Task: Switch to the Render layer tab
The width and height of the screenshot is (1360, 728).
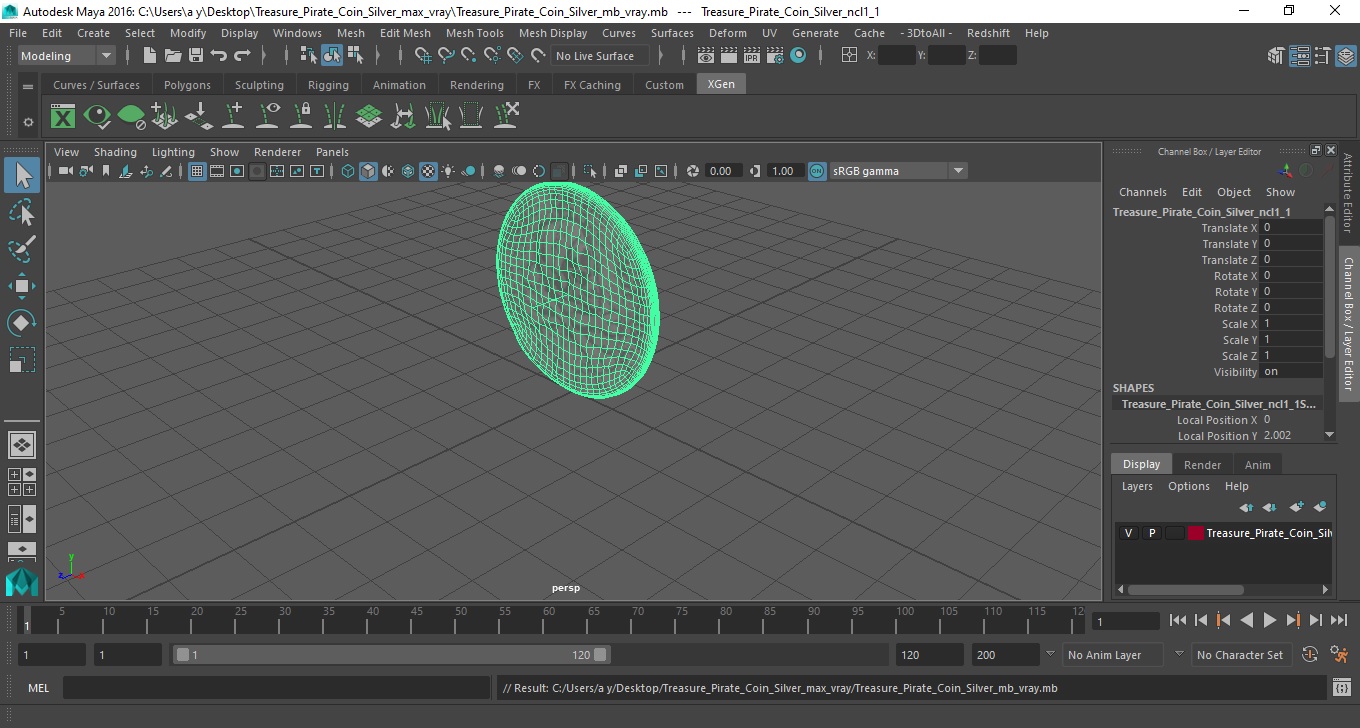Action: [1202, 465]
